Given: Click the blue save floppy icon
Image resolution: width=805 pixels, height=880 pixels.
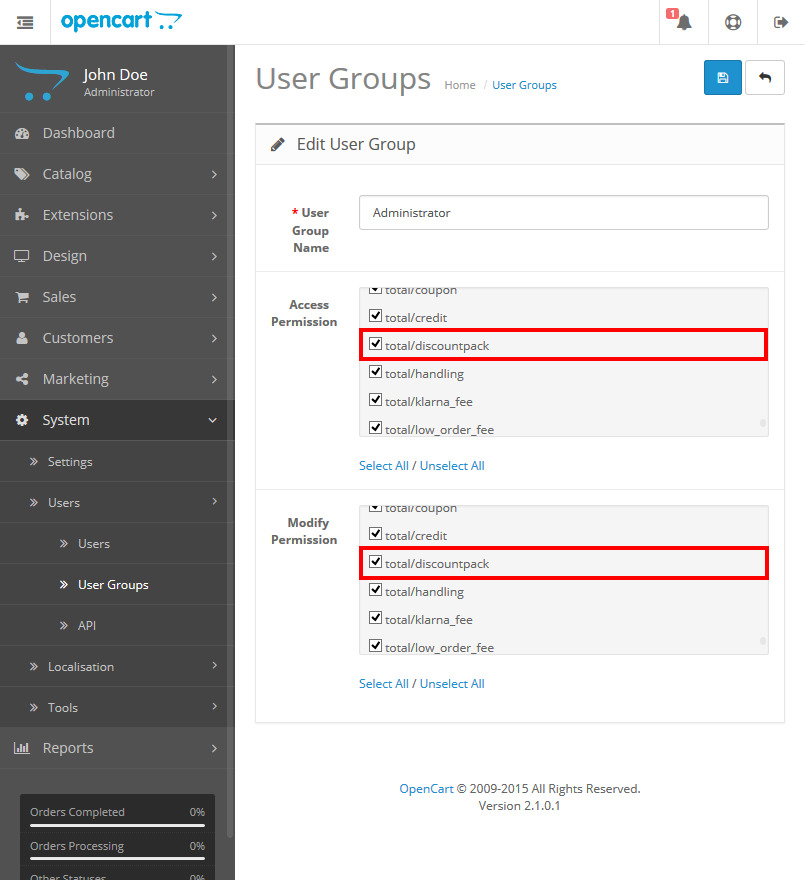Looking at the screenshot, I should [722, 77].
